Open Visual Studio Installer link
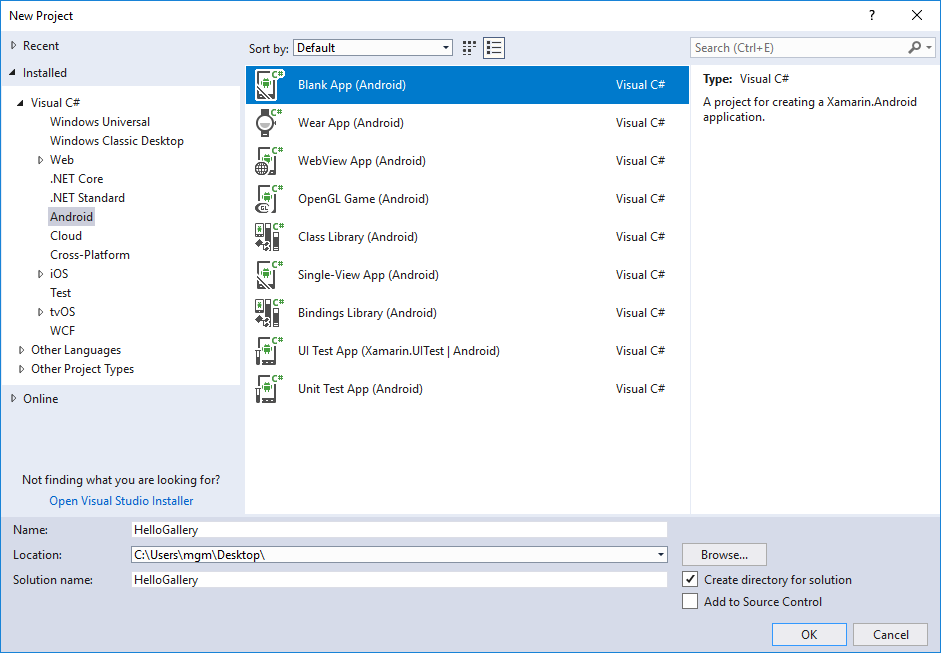The image size is (941, 653). (x=121, y=501)
